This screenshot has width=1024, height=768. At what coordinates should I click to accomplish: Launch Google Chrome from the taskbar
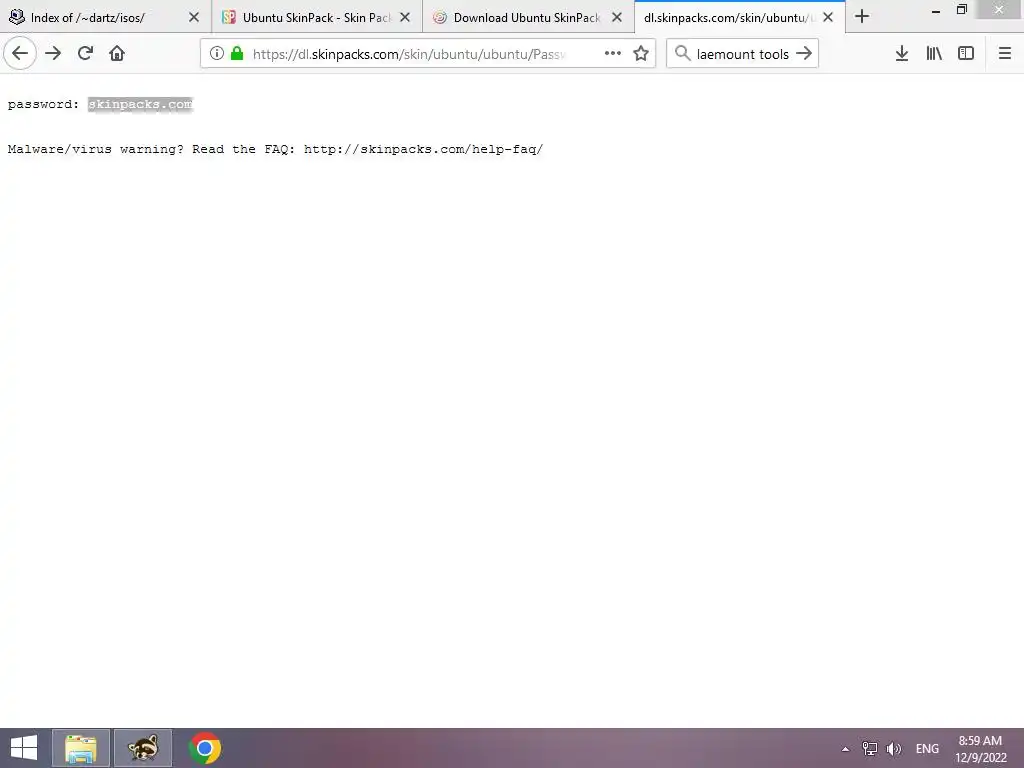point(205,748)
